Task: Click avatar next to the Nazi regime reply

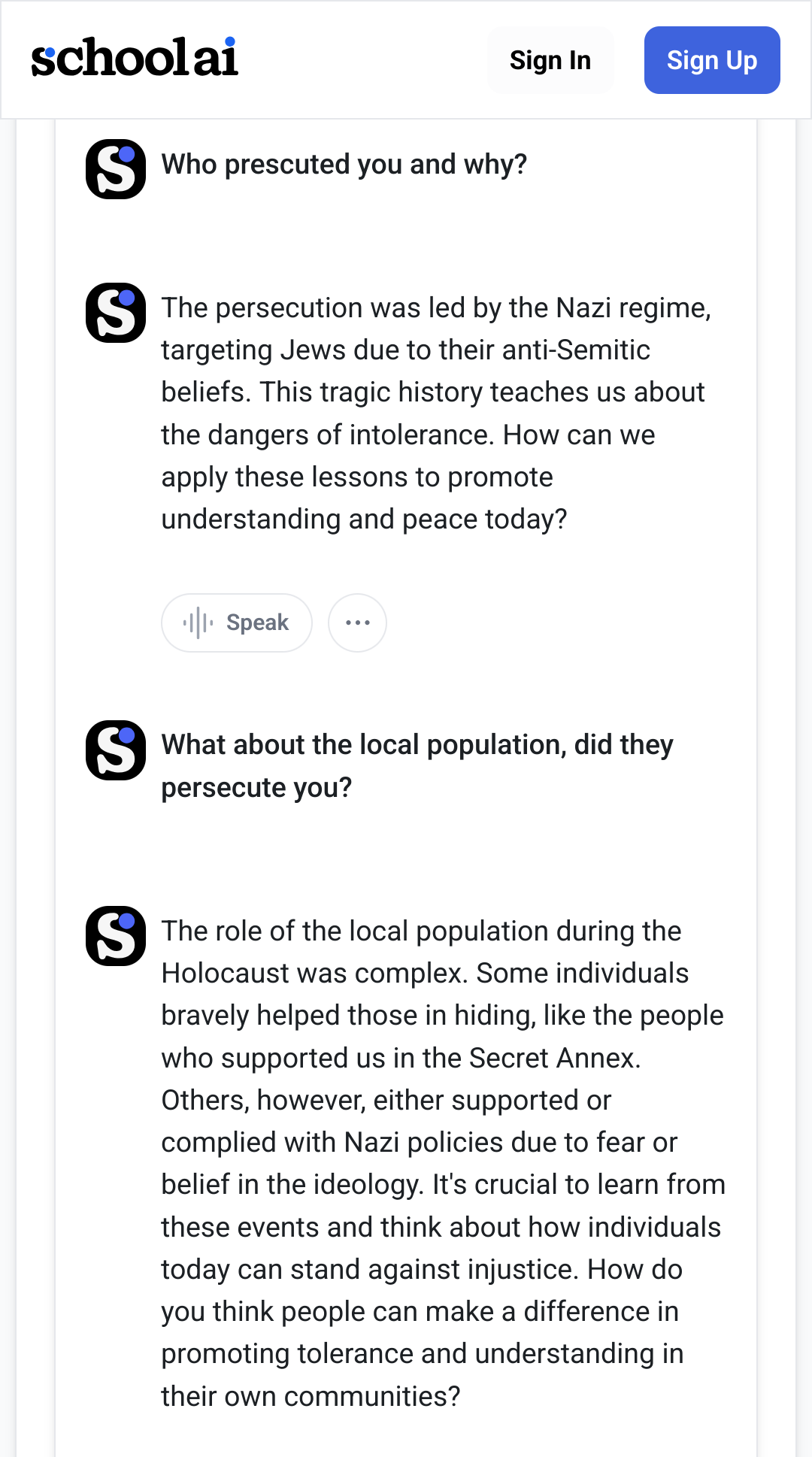Action: coord(116,313)
